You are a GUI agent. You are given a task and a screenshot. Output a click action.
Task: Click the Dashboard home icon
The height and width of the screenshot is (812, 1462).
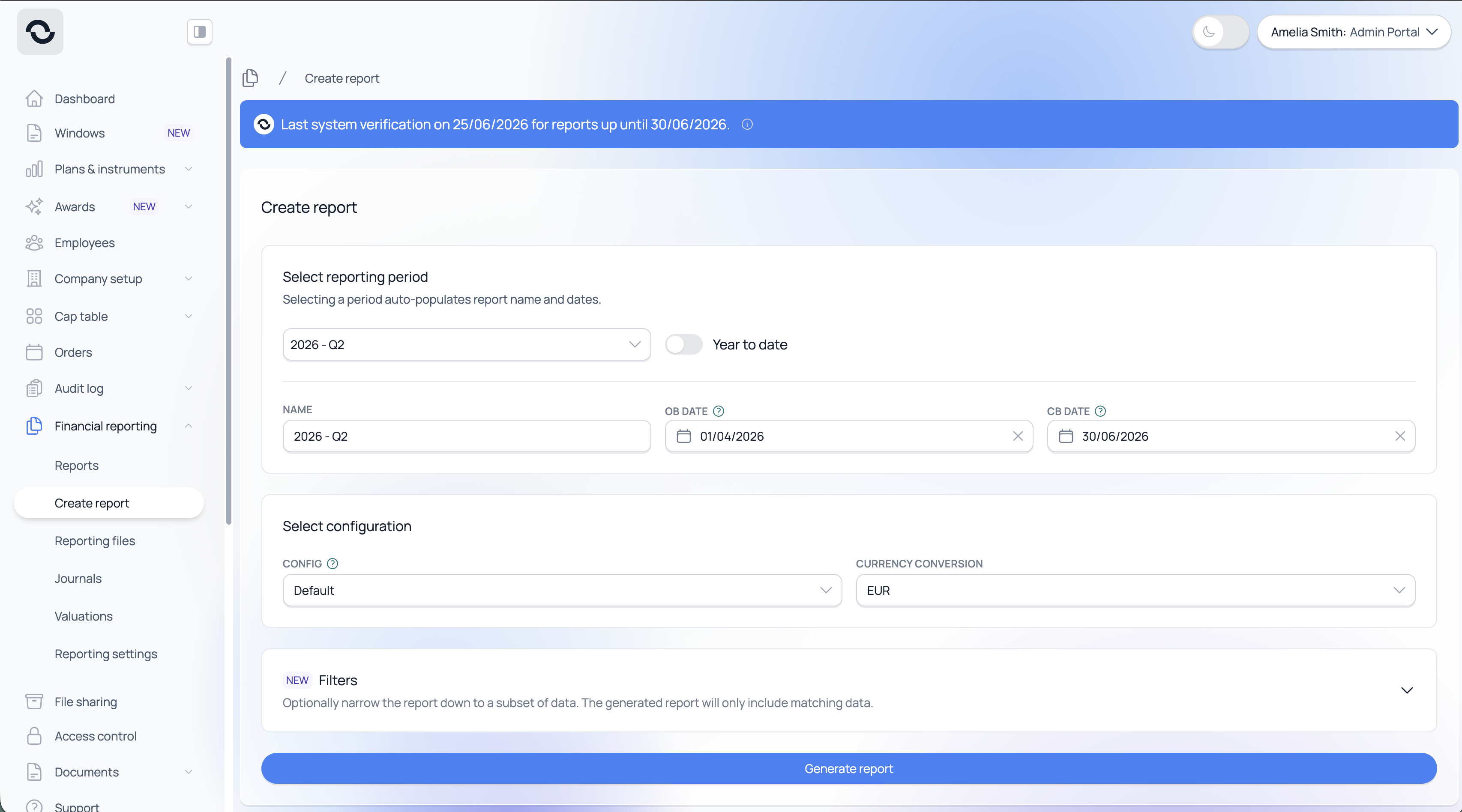coord(34,99)
